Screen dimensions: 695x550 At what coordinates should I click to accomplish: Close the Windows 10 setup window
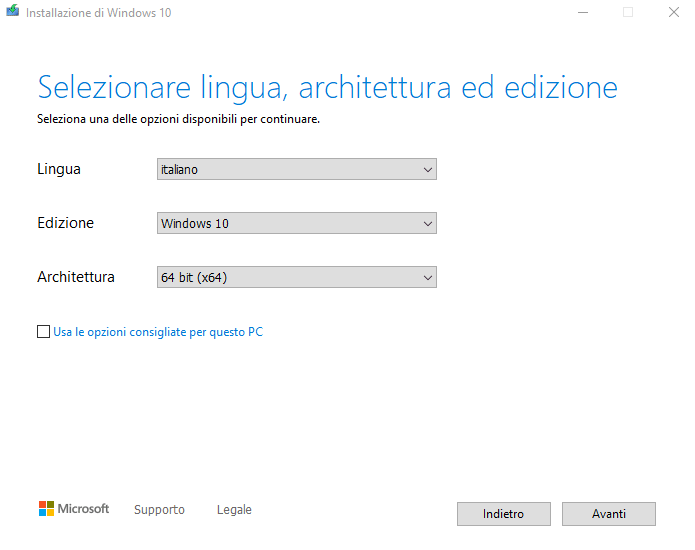pos(674,12)
